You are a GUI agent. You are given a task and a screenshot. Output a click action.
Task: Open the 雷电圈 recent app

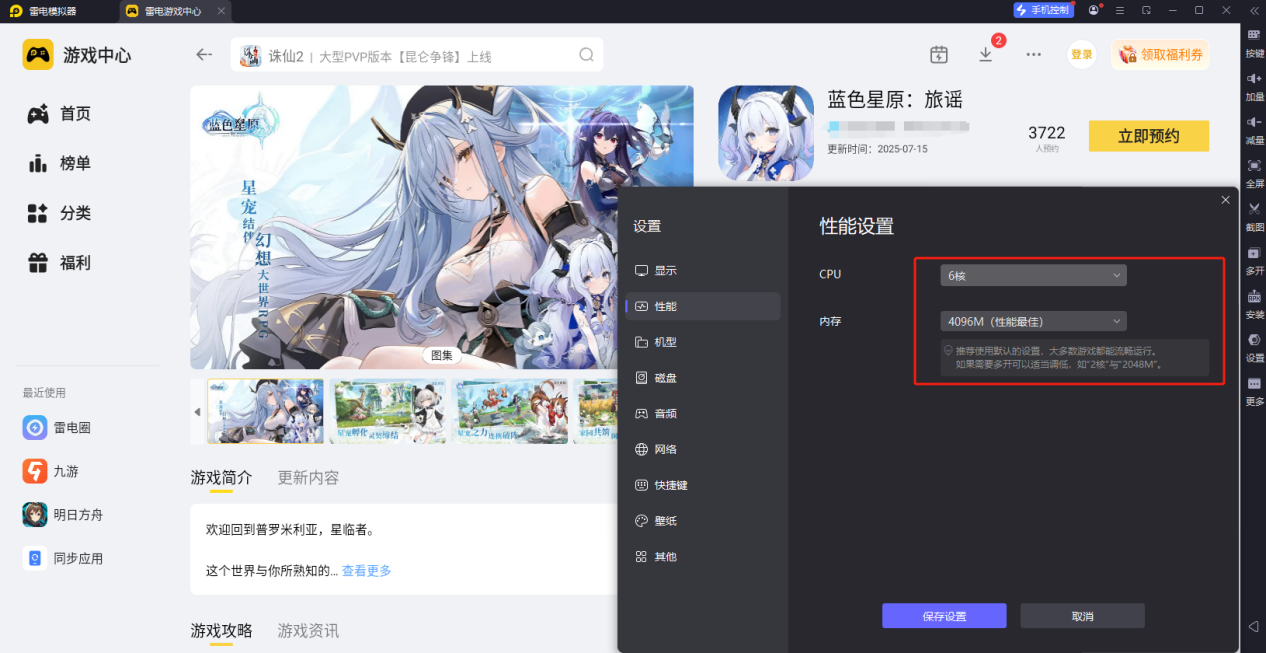(58, 427)
